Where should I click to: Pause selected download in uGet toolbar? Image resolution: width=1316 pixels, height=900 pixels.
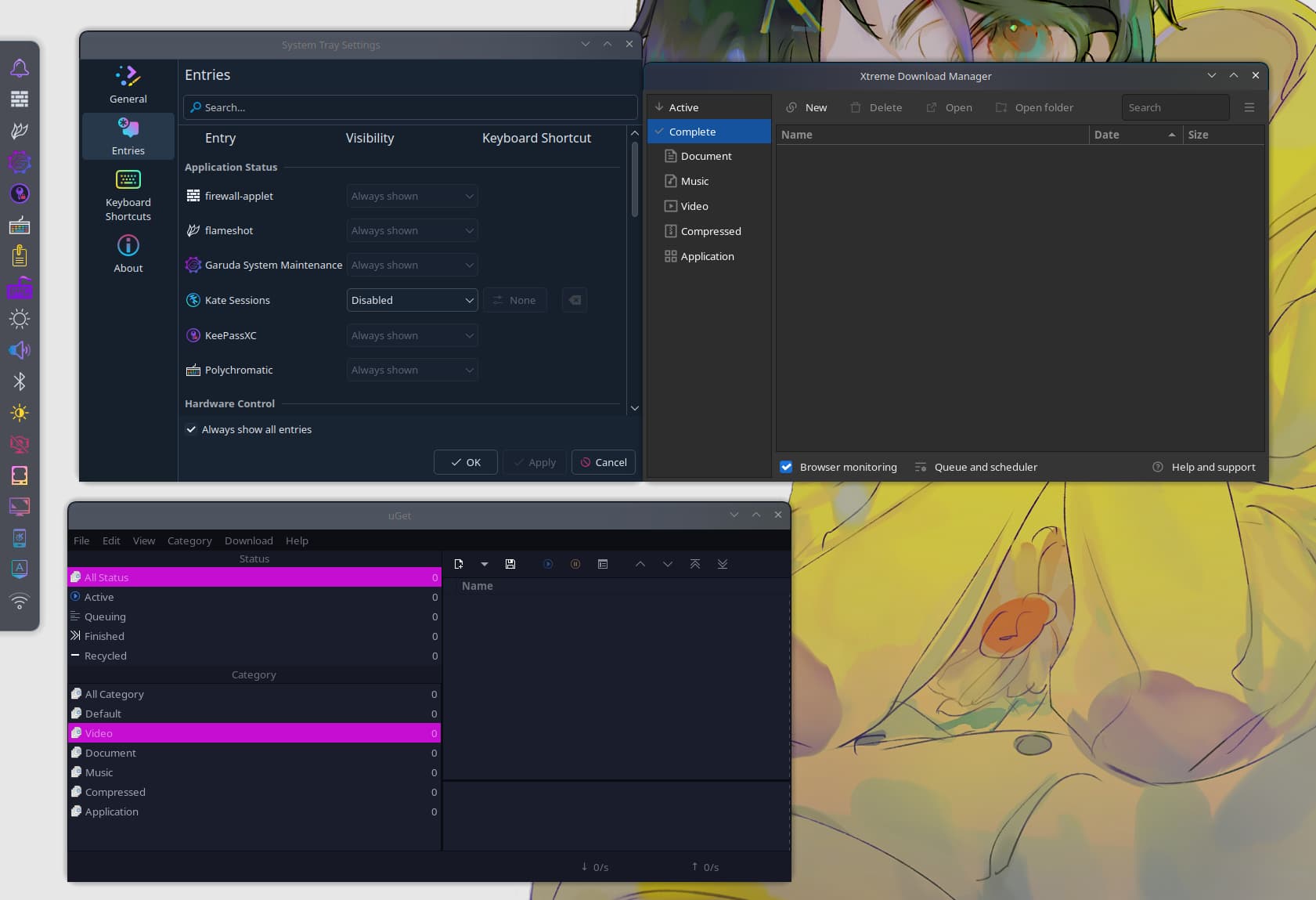click(575, 564)
